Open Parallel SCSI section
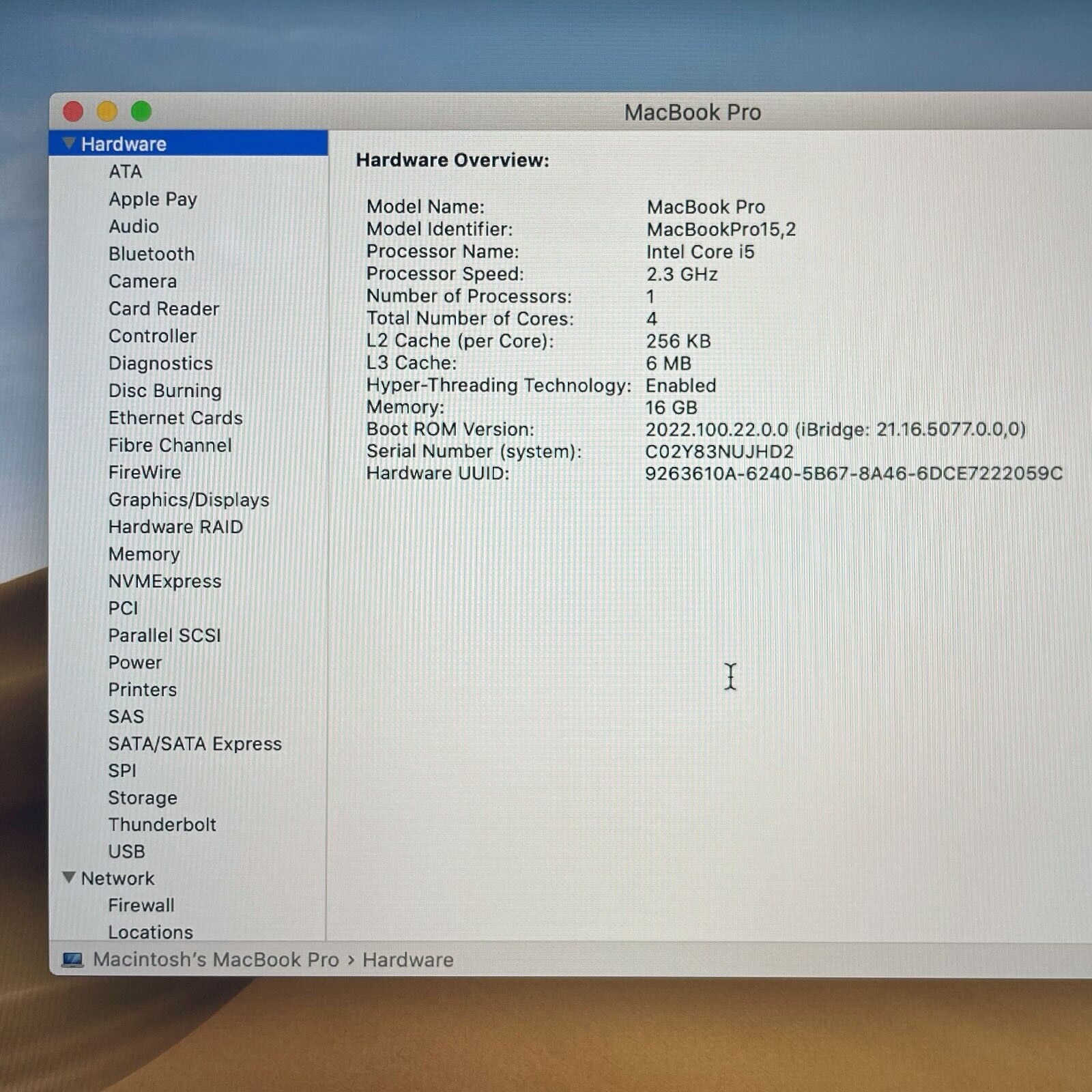 pos(164,635)
